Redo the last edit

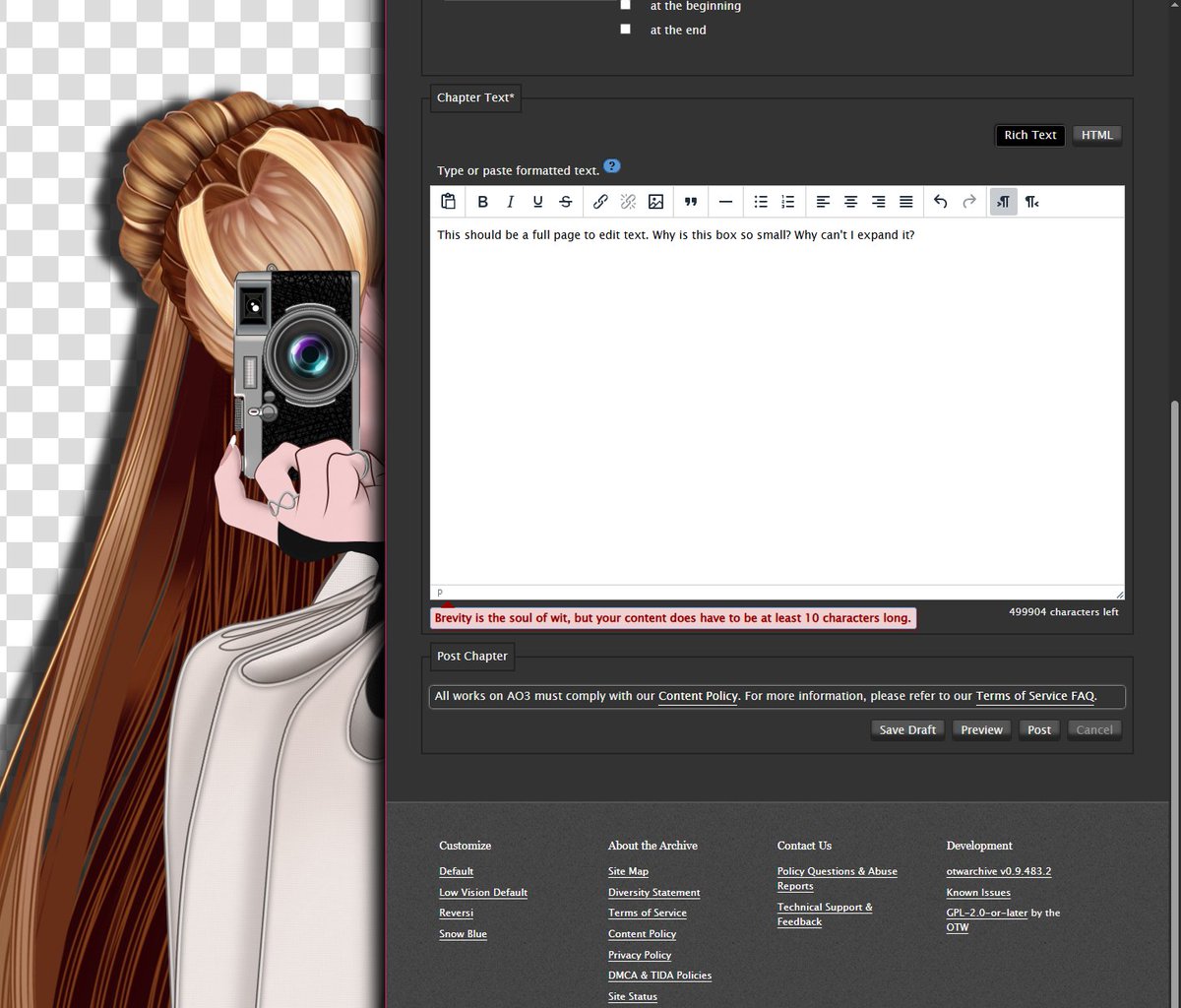pos(969,202)
